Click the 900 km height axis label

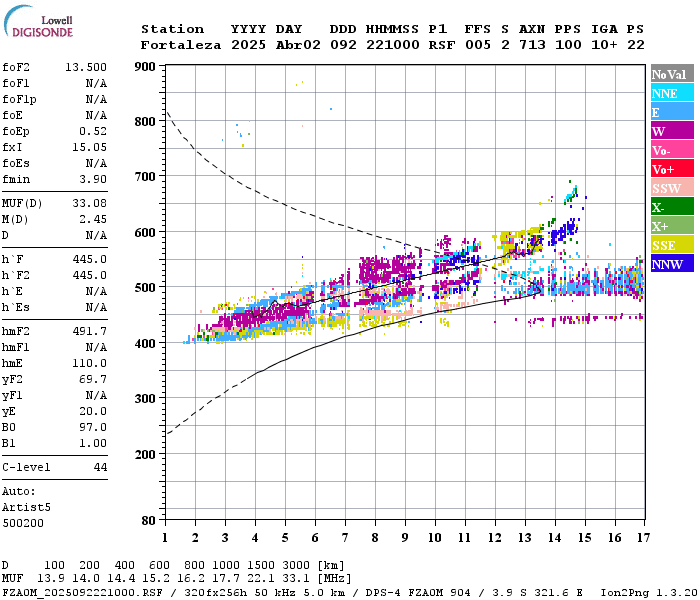[145, 67]
